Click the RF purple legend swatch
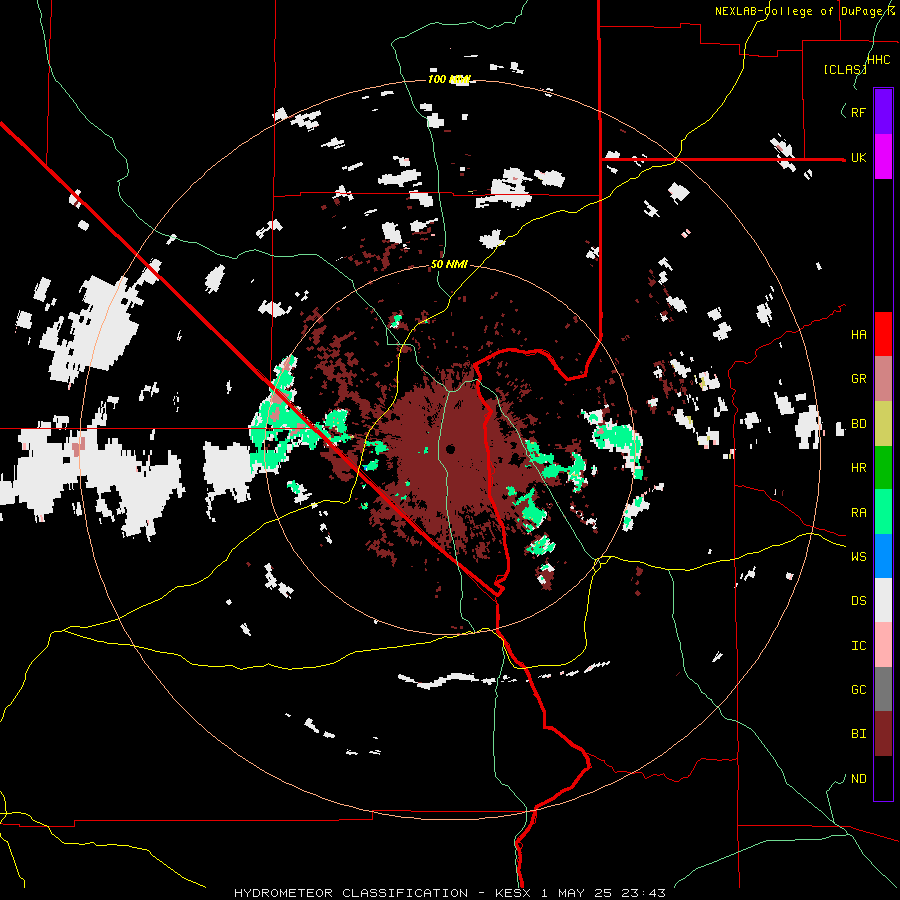 point(883,112)
